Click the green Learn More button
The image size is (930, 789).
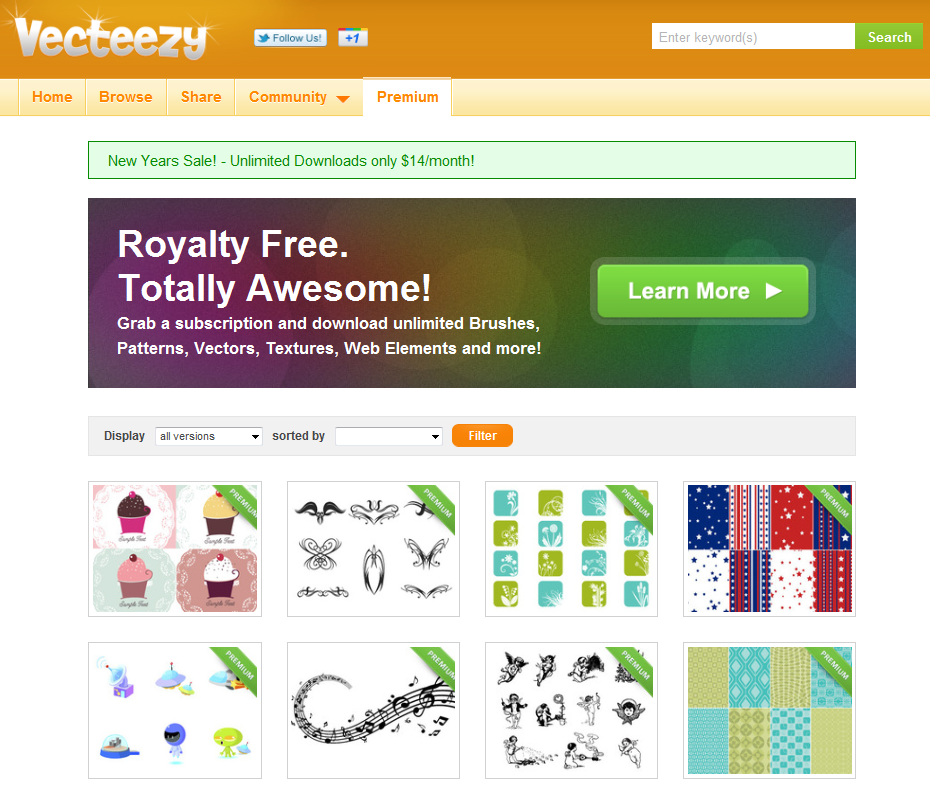point(703,291)
